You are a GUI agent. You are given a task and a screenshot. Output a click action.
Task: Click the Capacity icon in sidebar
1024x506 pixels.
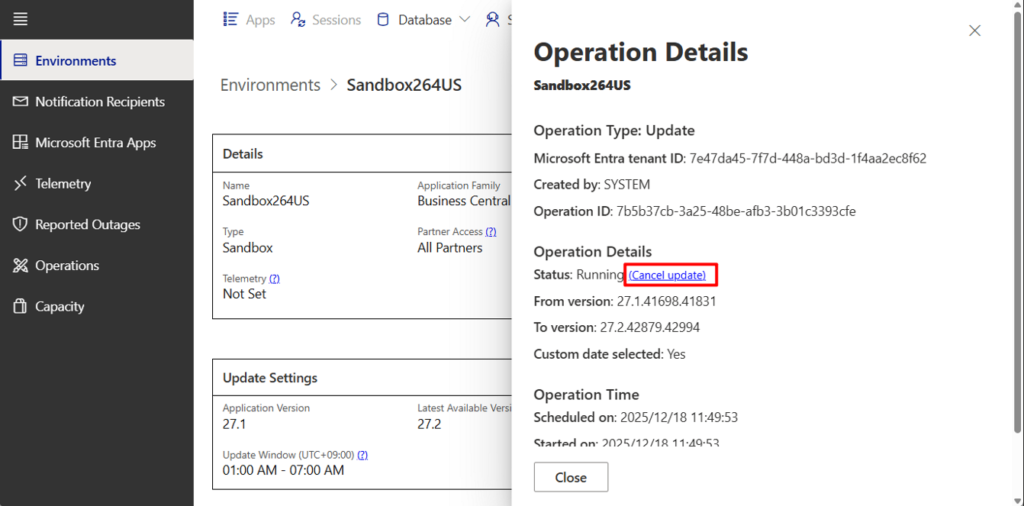tap(20, 307)
